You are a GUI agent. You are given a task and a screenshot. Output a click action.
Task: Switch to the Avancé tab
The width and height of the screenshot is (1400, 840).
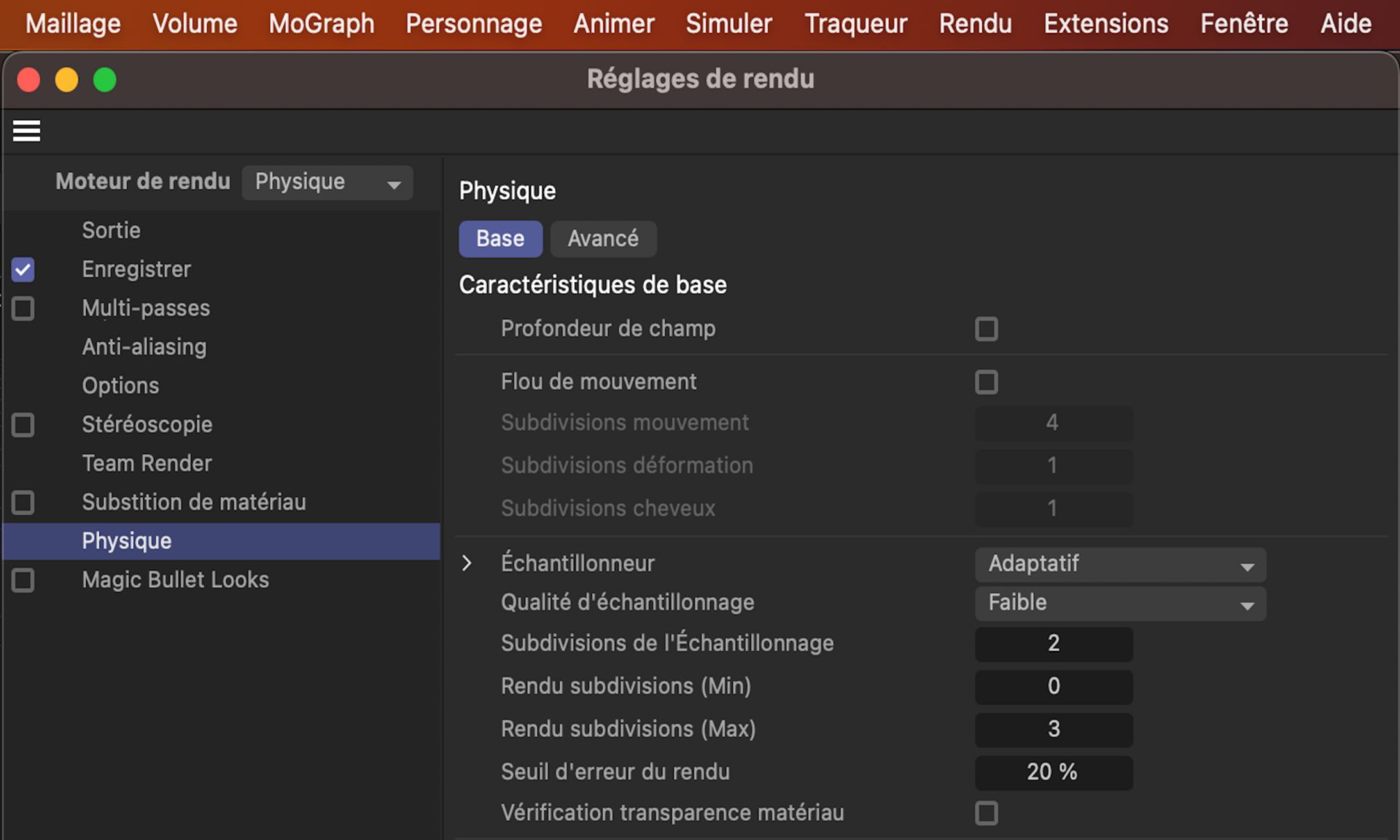pyautogui.click(x=602, y=239)
